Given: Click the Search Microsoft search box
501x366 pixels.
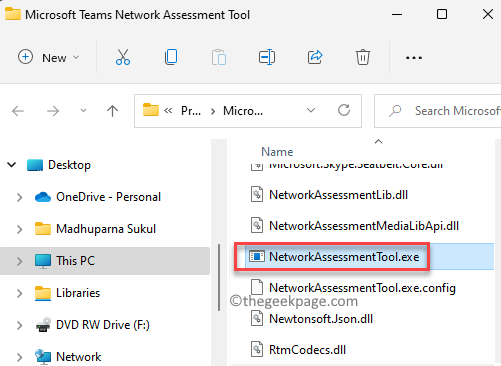Looking at the screenshot, I should (x=438, y=111).
